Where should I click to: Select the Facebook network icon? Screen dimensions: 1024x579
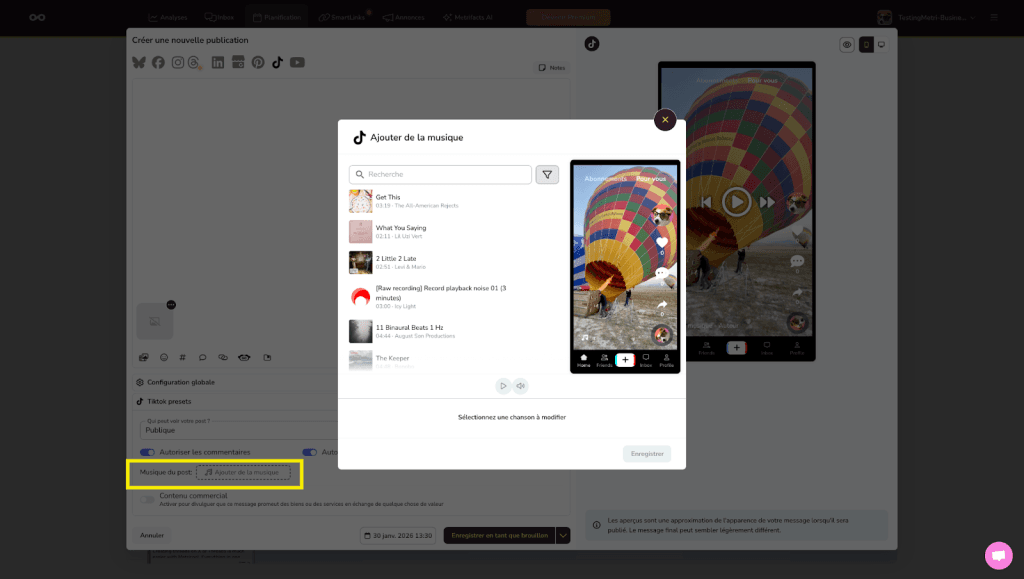158,63
